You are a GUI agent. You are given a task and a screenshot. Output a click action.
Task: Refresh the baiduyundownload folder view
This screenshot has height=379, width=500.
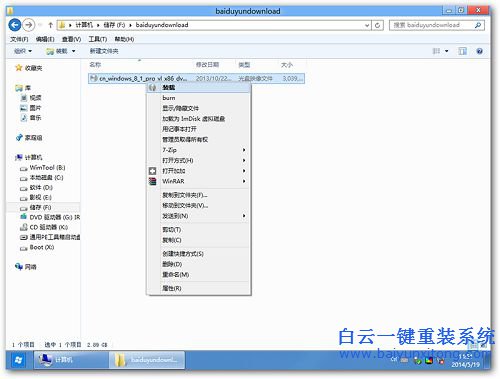pyautogui.click(x=377, y=25)
